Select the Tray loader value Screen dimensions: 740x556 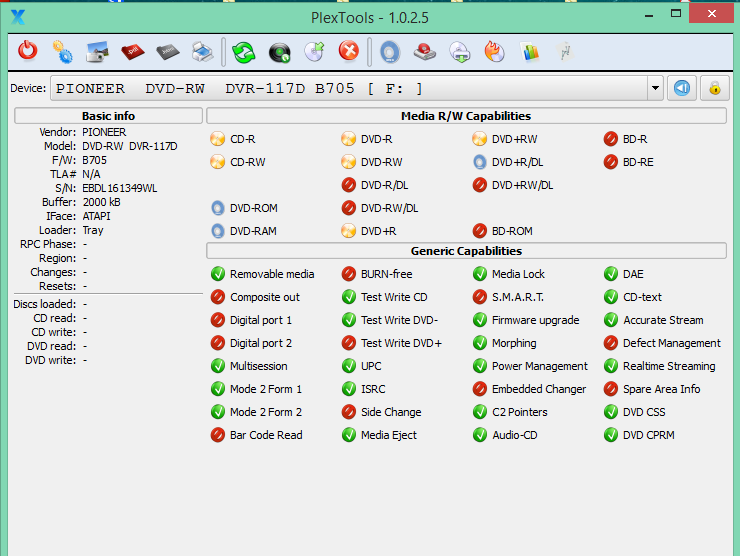click(x=93, y=230)
